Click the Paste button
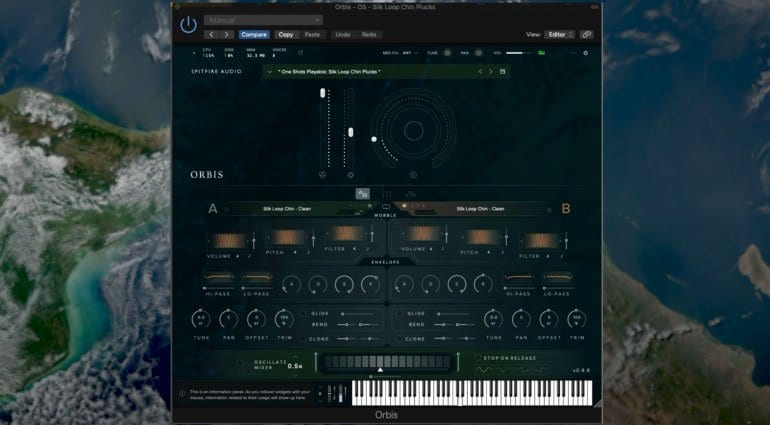 [312, 34]
